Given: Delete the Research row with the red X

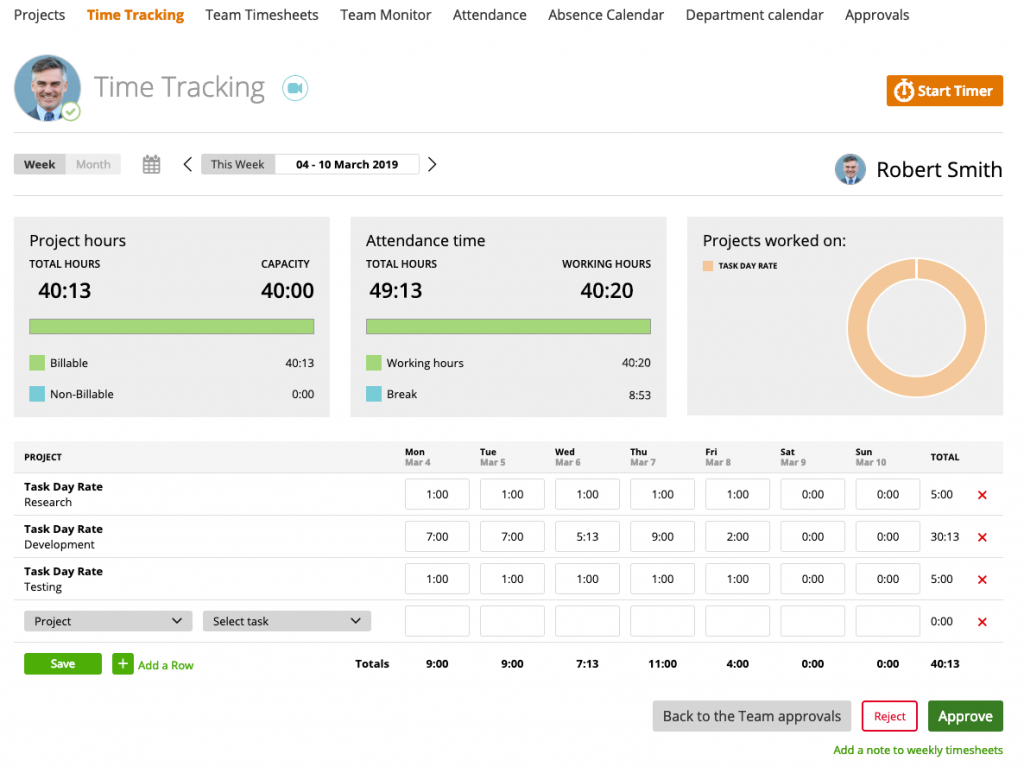Looking at the screenshot, I should 981,495.
